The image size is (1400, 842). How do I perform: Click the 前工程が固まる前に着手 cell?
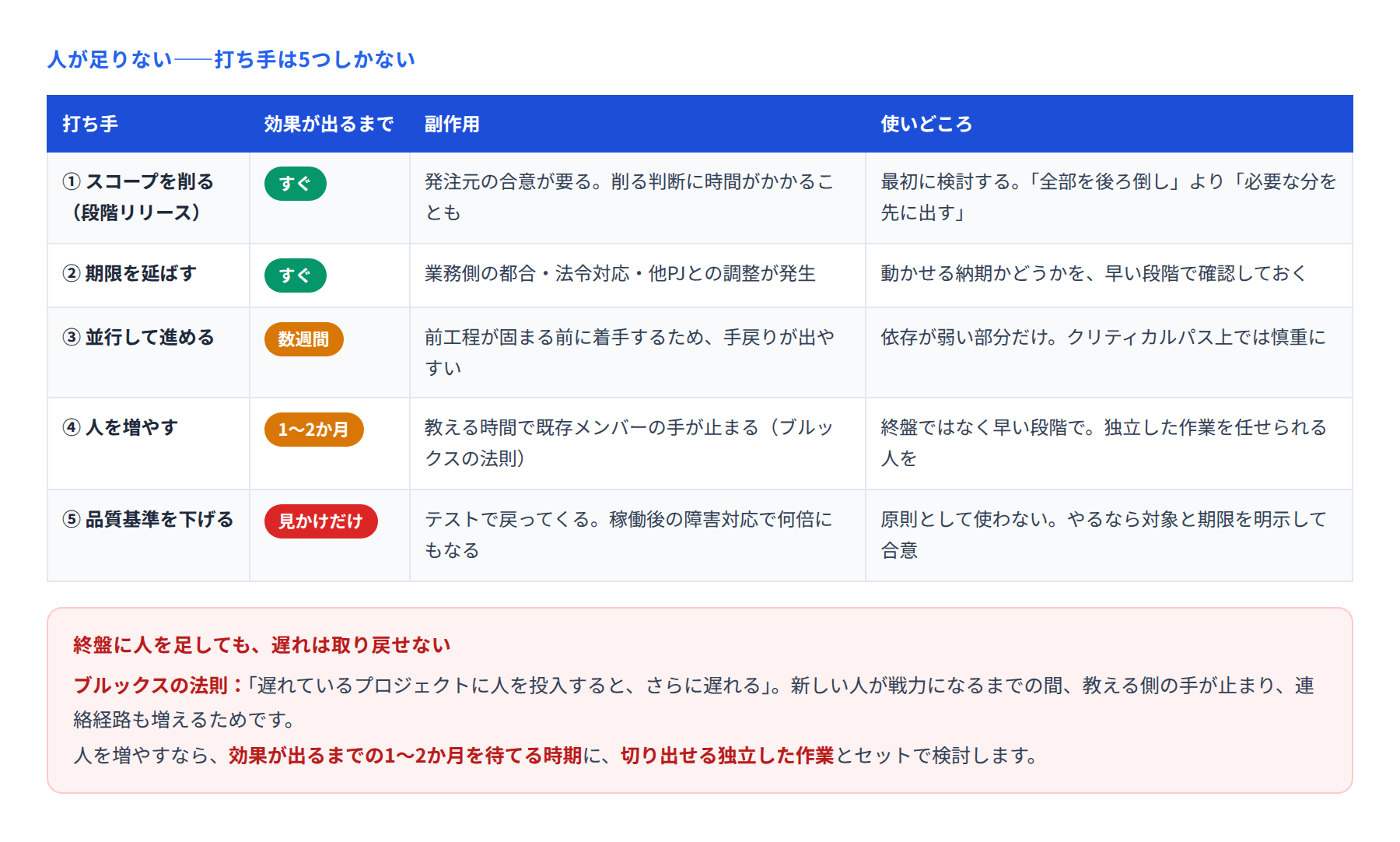click(x=638, y=353)
